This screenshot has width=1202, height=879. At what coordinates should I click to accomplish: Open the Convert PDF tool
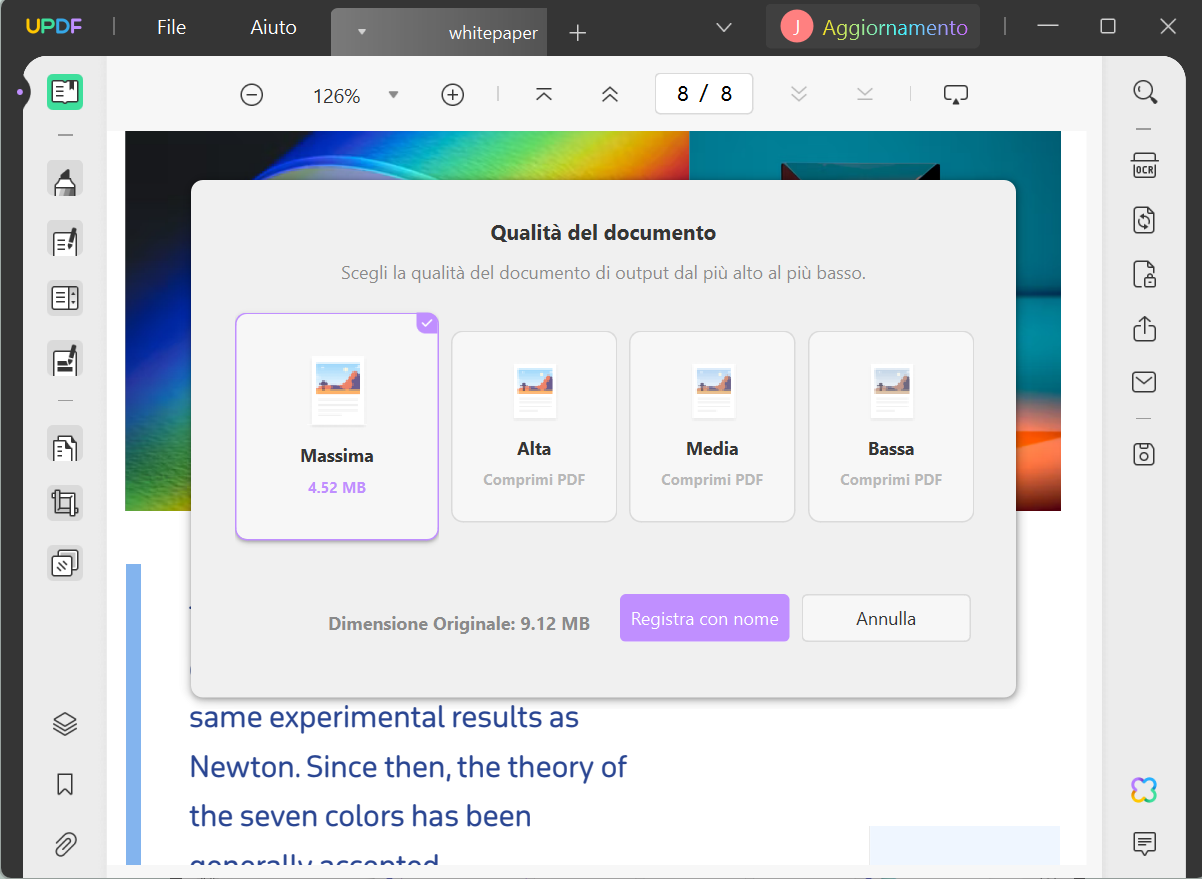point(1143,220)
